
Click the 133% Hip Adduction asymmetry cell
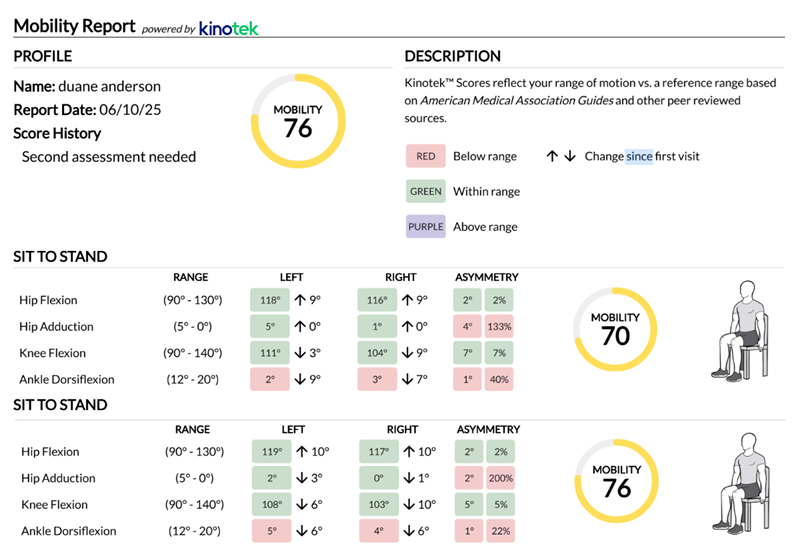[499, 327]
